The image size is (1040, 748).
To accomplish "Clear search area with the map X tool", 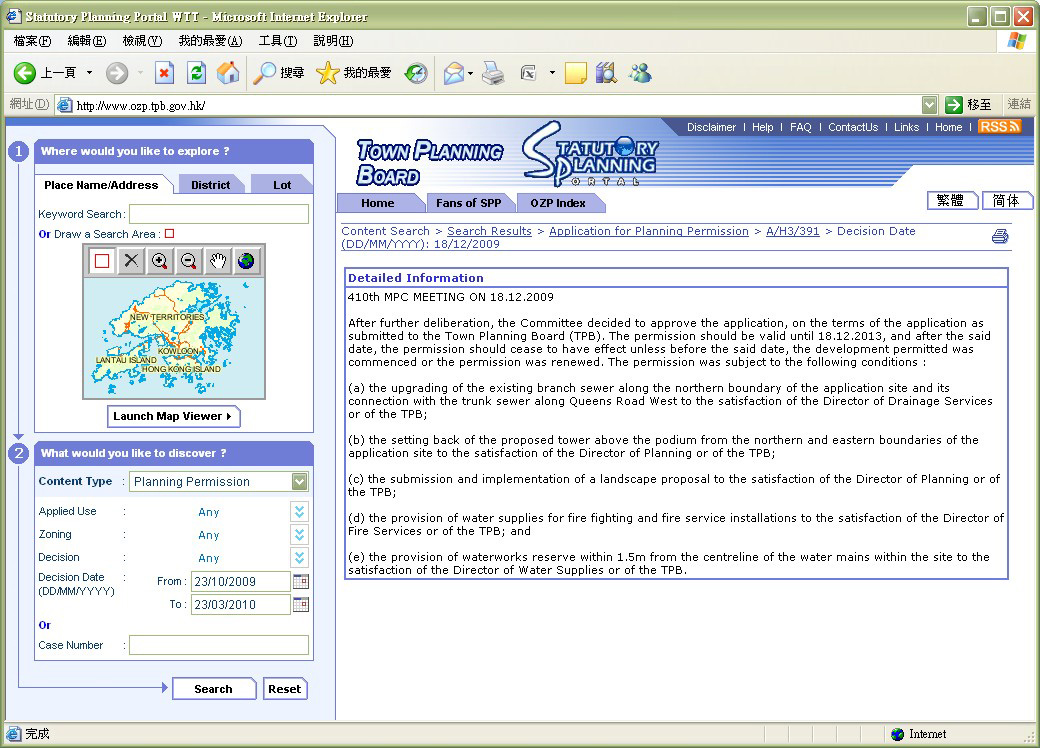I will point(131,261).
